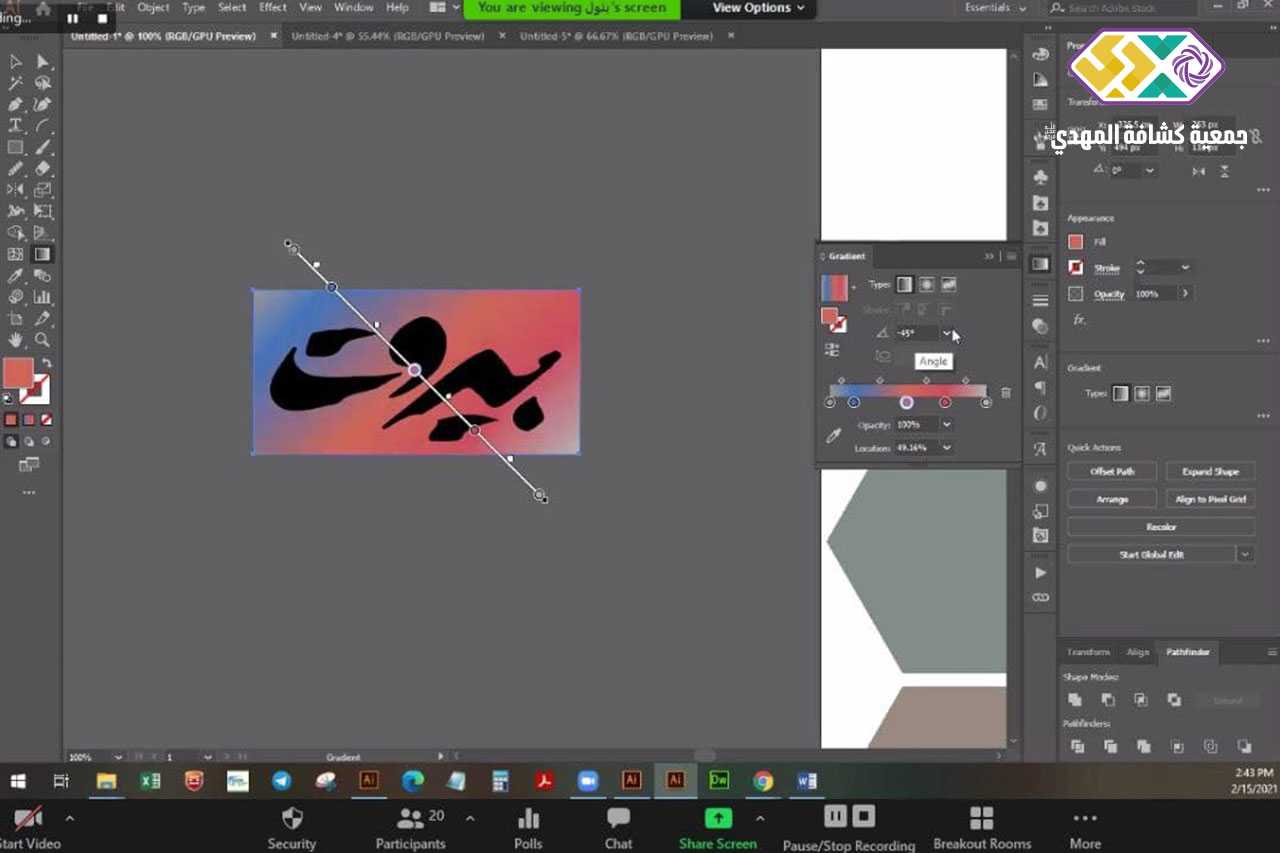This screenshot has width=1280, height=853.
Task: Open the Effect menu
Action: pyautogui.click(x=272, y=7)
